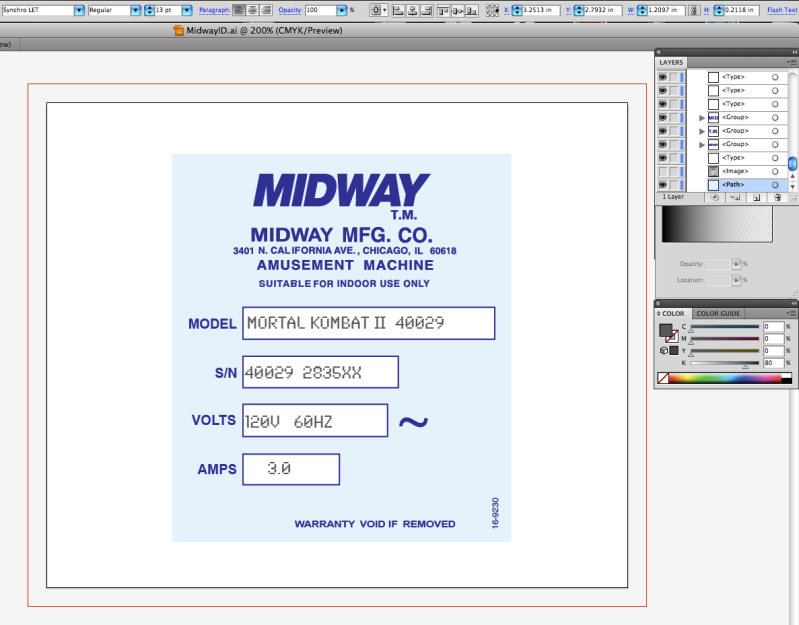Select the Fill color swatch in Color panel
Image resolution: width=799 pixels, height=625 pixels.
pos(665,331)
